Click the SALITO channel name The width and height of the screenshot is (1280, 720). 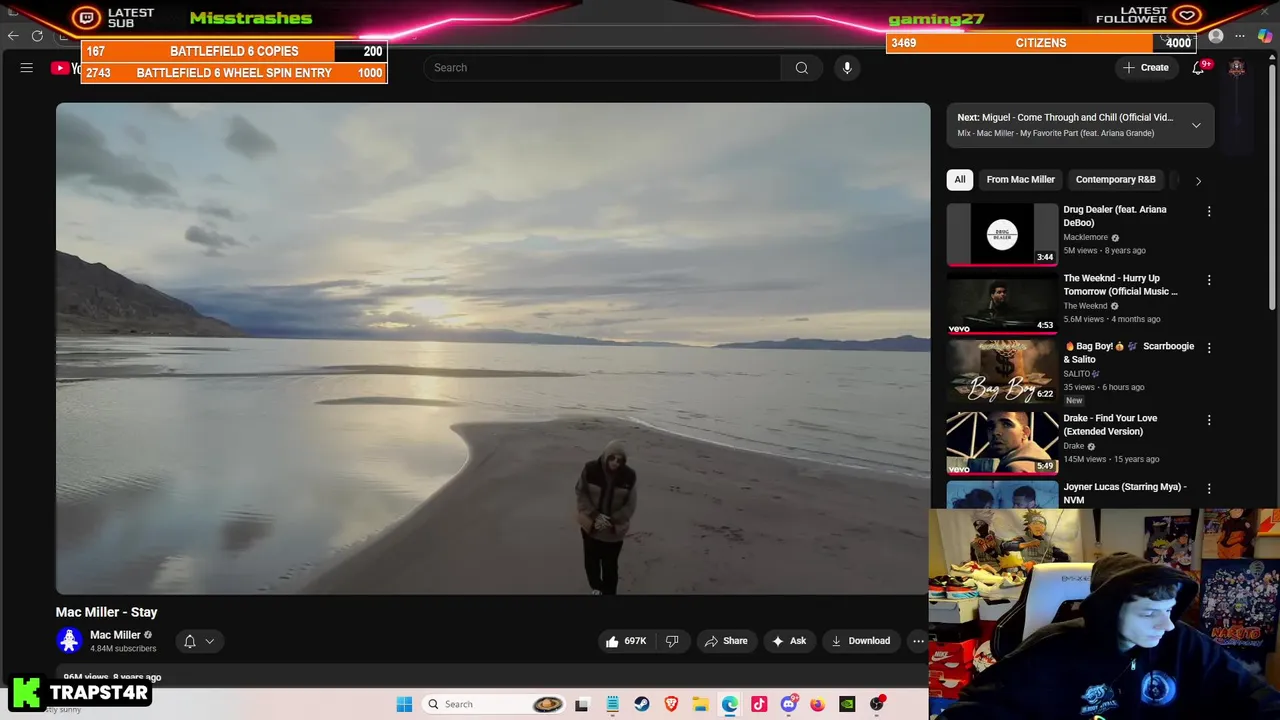1078,374
